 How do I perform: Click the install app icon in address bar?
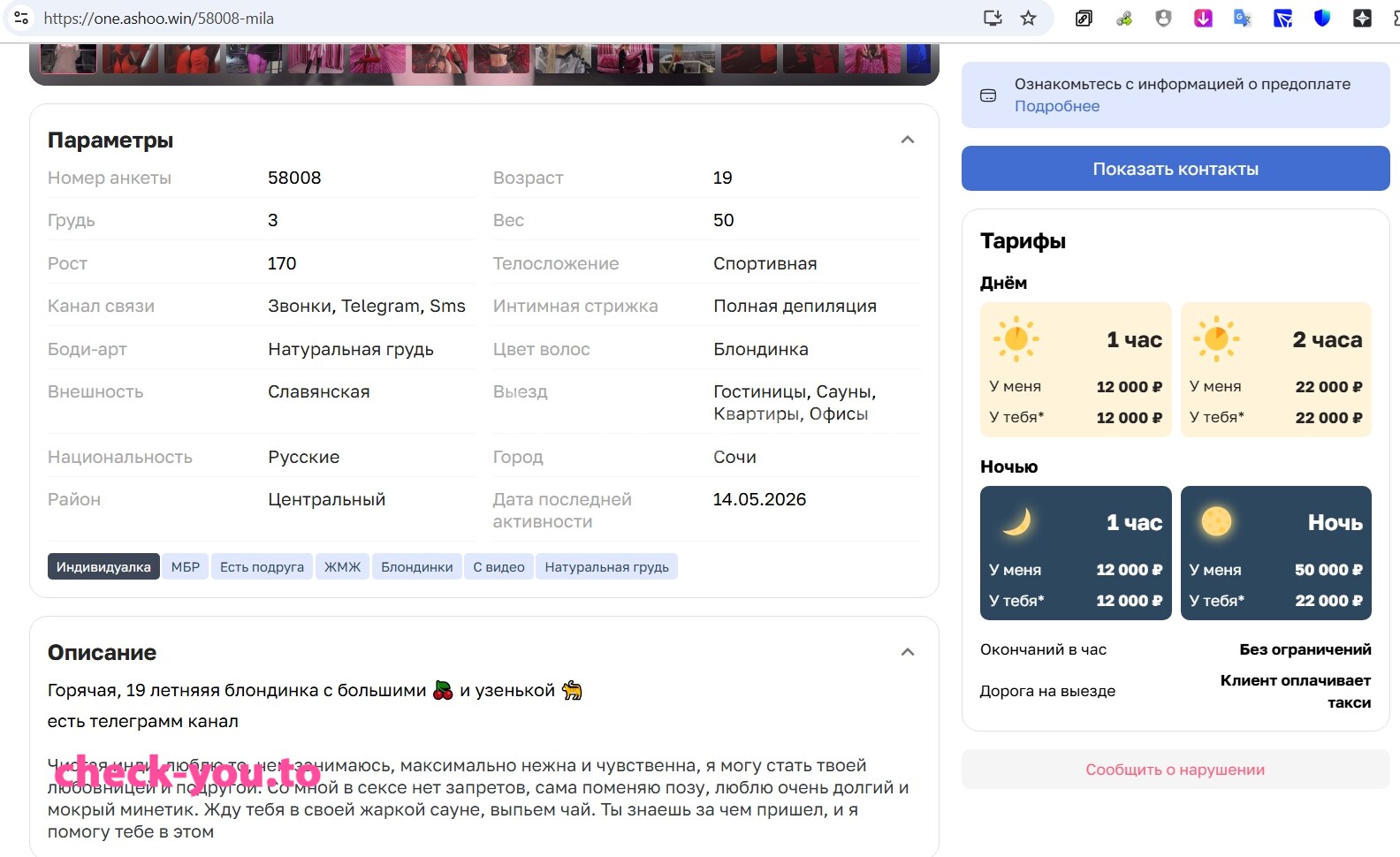(993, 18)
